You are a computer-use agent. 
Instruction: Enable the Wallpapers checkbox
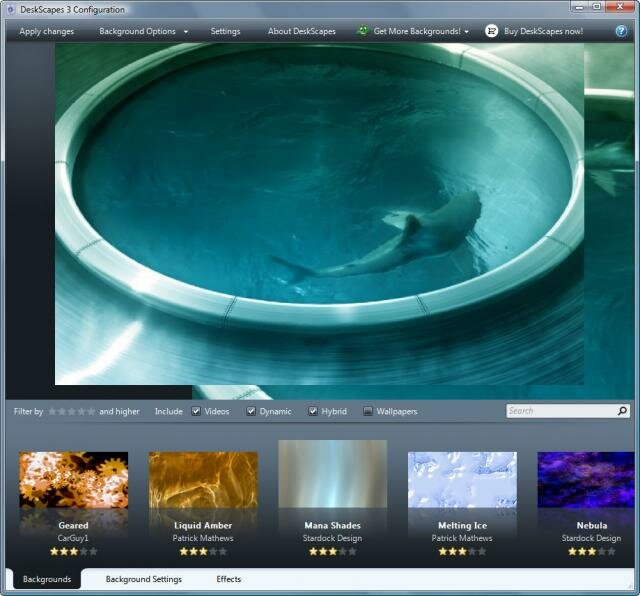368,411
